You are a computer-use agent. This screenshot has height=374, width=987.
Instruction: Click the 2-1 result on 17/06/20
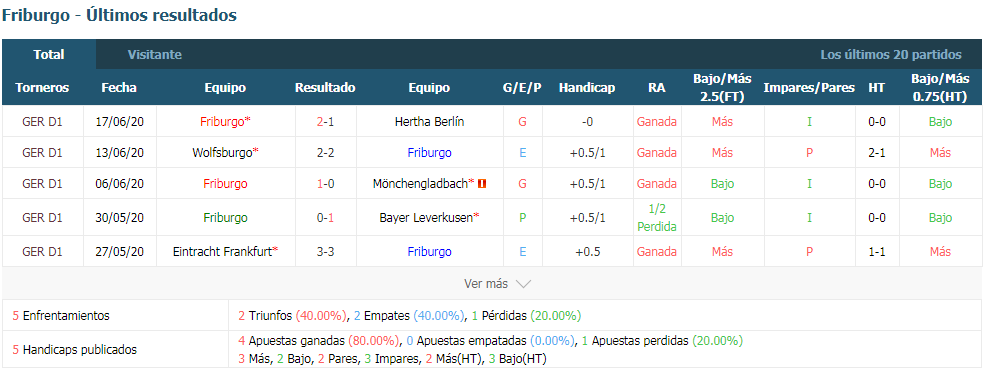pos(325,122)
